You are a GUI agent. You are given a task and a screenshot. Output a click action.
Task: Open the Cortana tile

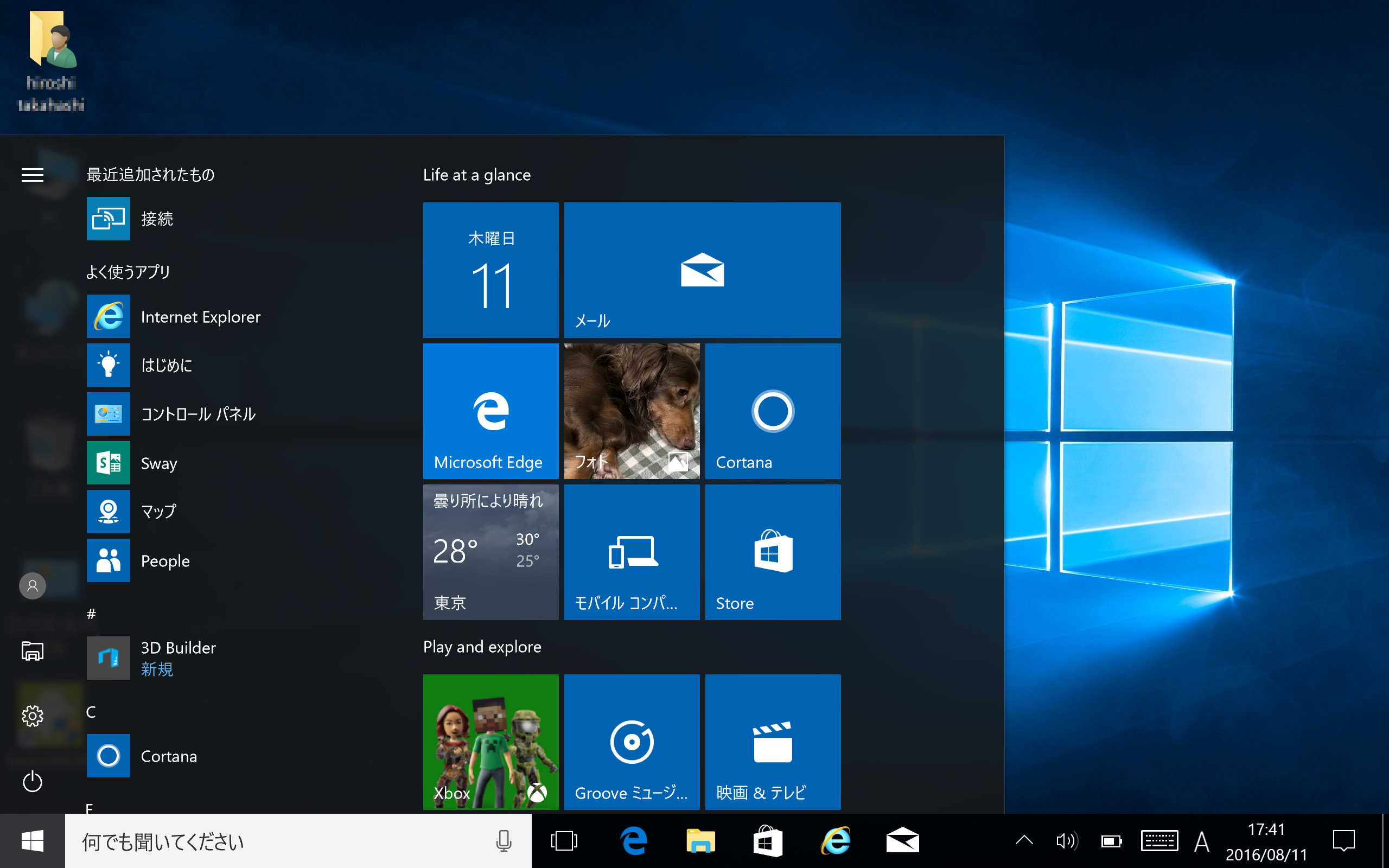(x=773, y=411)
